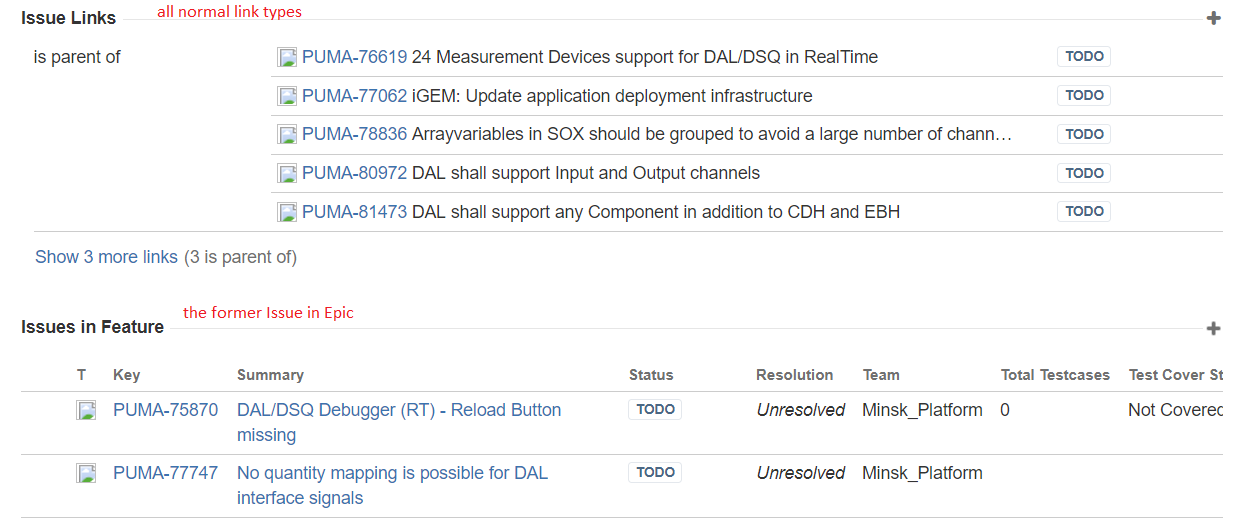Open linked issue PUMA-76619

click(354, 57)
